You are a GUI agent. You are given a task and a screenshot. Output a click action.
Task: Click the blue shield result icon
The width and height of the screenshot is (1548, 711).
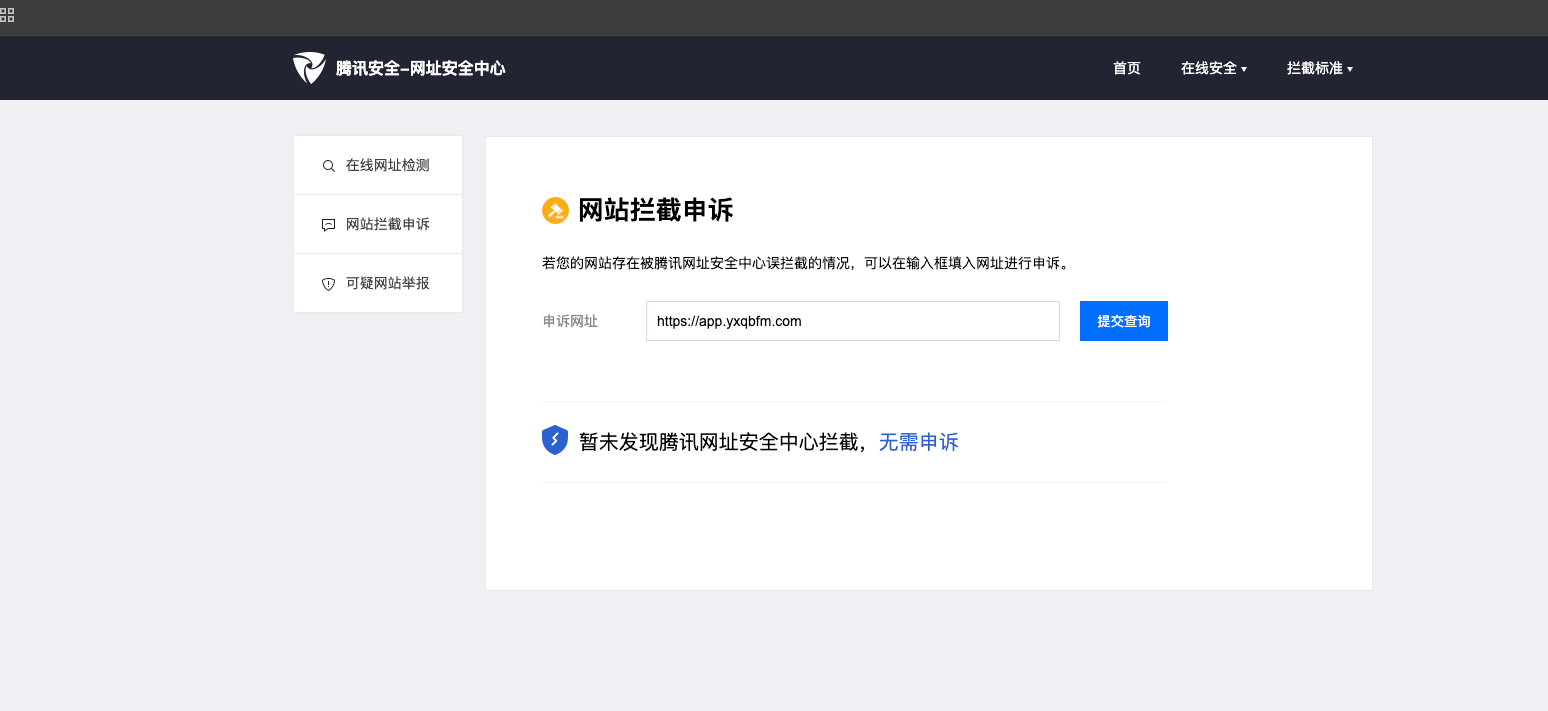(555, 440)
